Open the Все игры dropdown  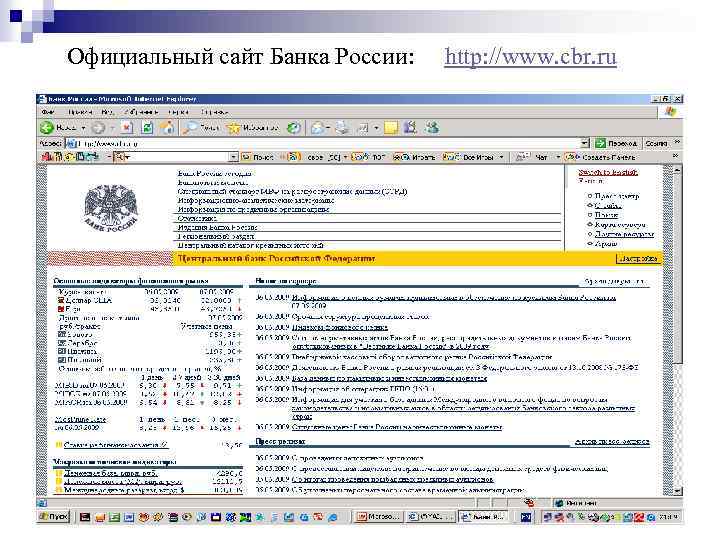473,157
